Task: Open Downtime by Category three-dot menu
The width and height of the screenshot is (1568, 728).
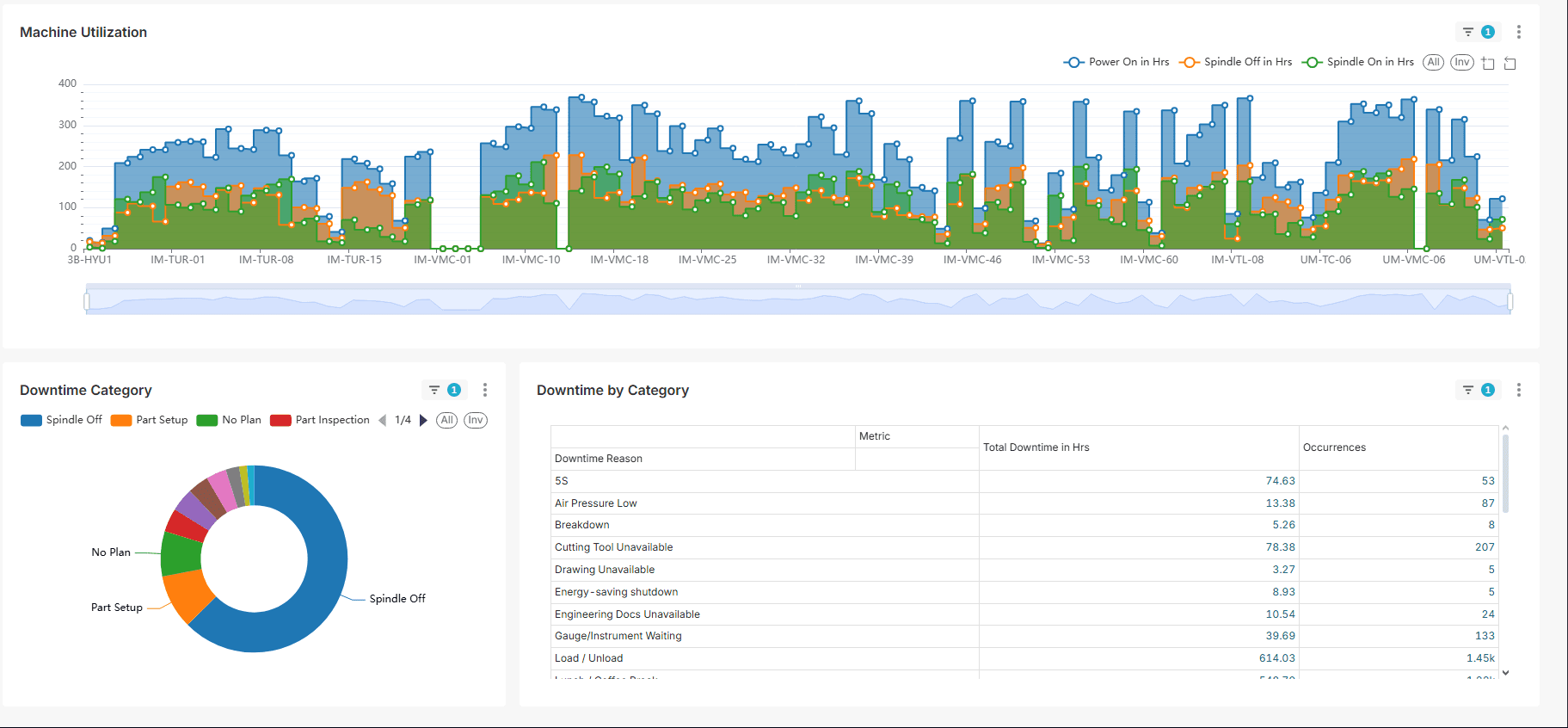Action: [x=1519, y=390]
